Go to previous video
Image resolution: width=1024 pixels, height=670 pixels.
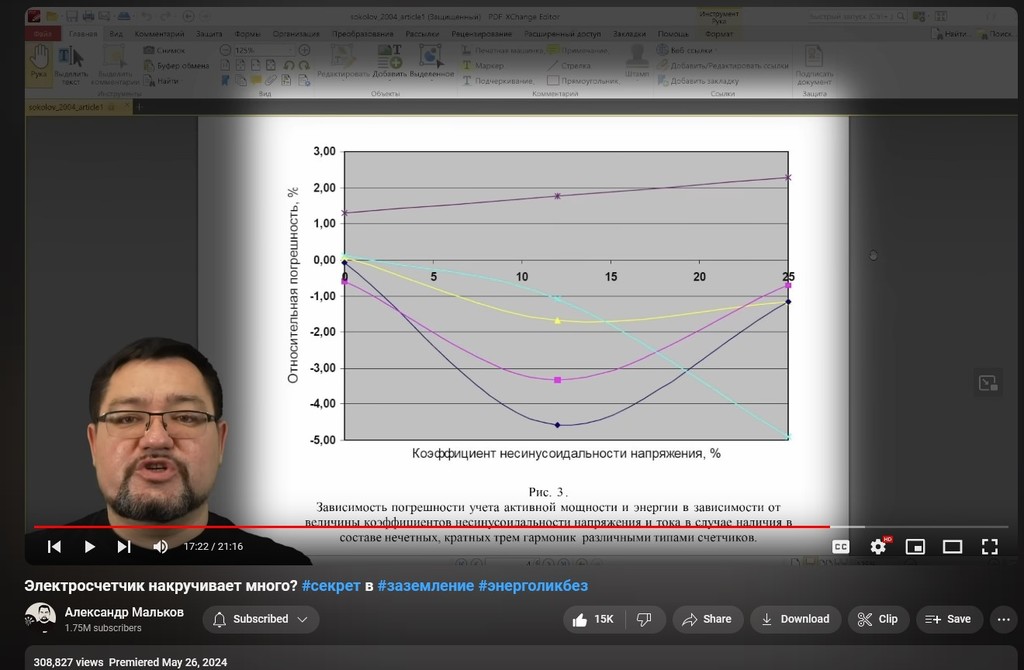pos(55,546)
